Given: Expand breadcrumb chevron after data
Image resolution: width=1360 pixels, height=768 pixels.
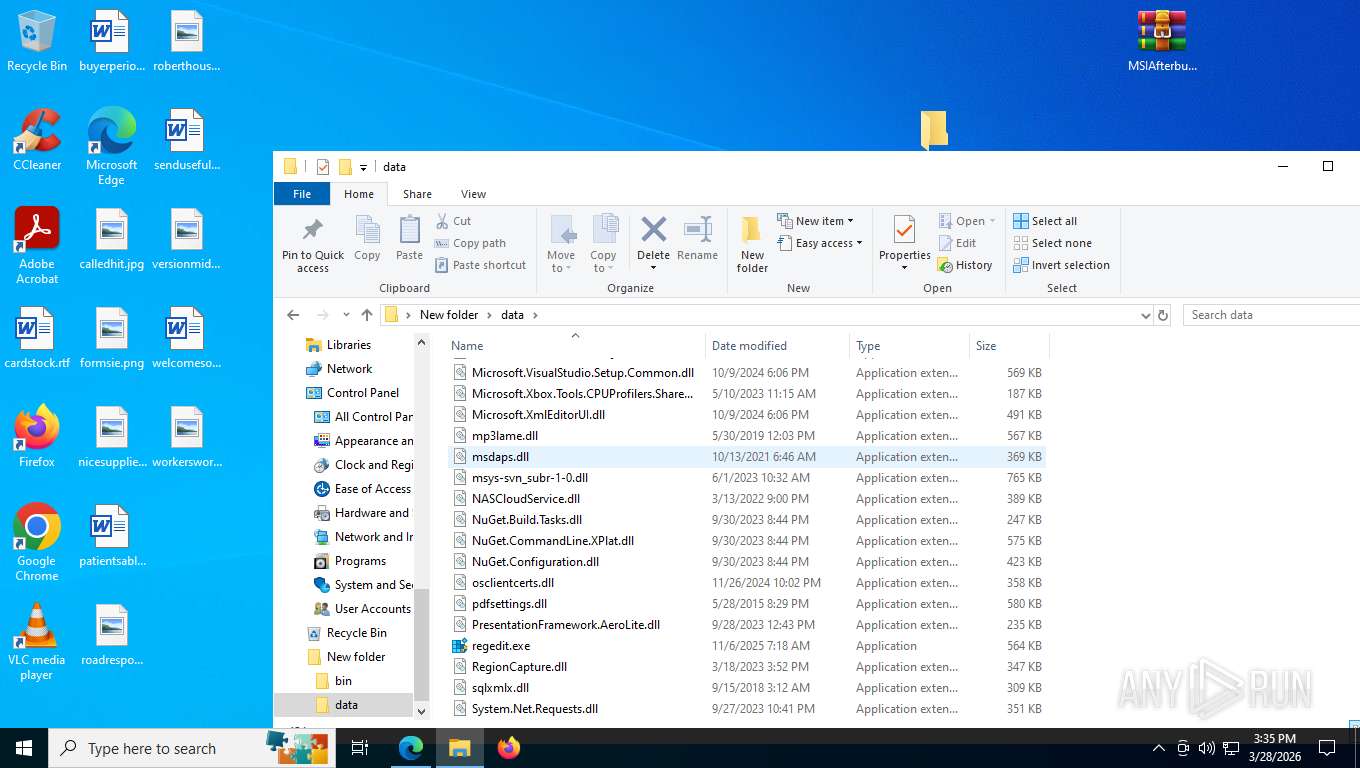Looking at the screenshot, I should pos(535,315).
